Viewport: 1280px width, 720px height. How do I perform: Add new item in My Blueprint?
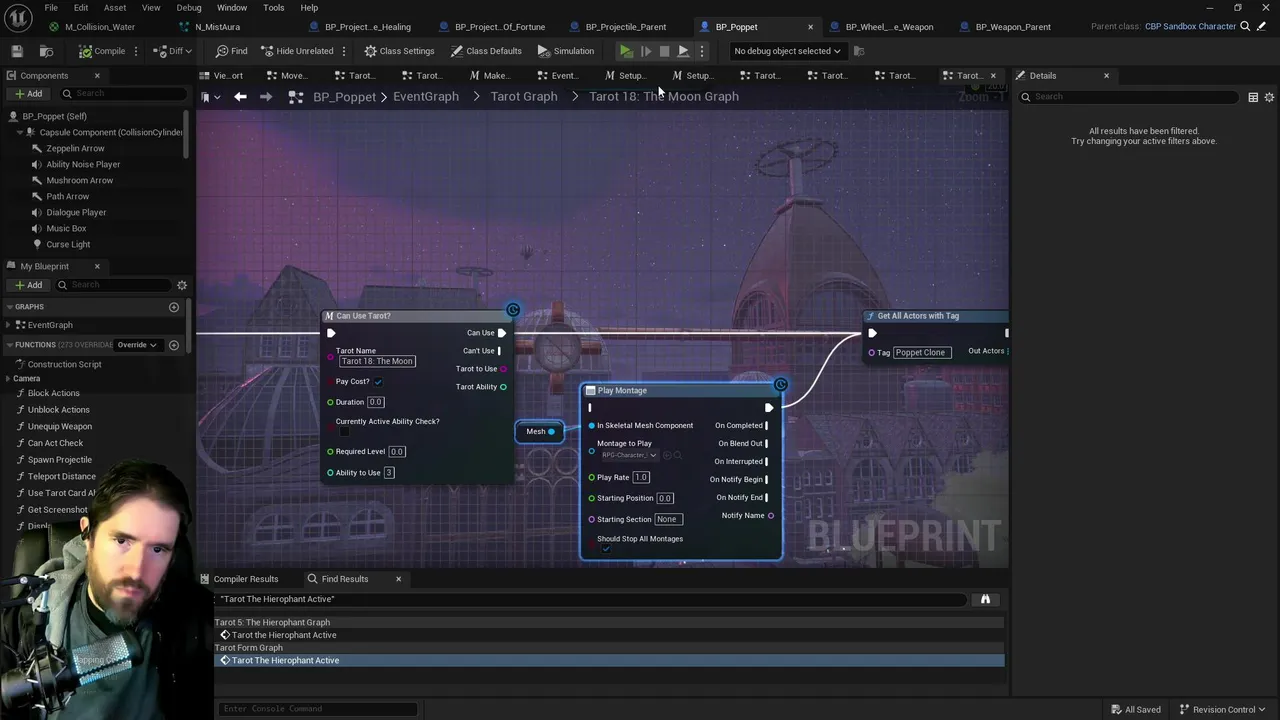(28, 285)
